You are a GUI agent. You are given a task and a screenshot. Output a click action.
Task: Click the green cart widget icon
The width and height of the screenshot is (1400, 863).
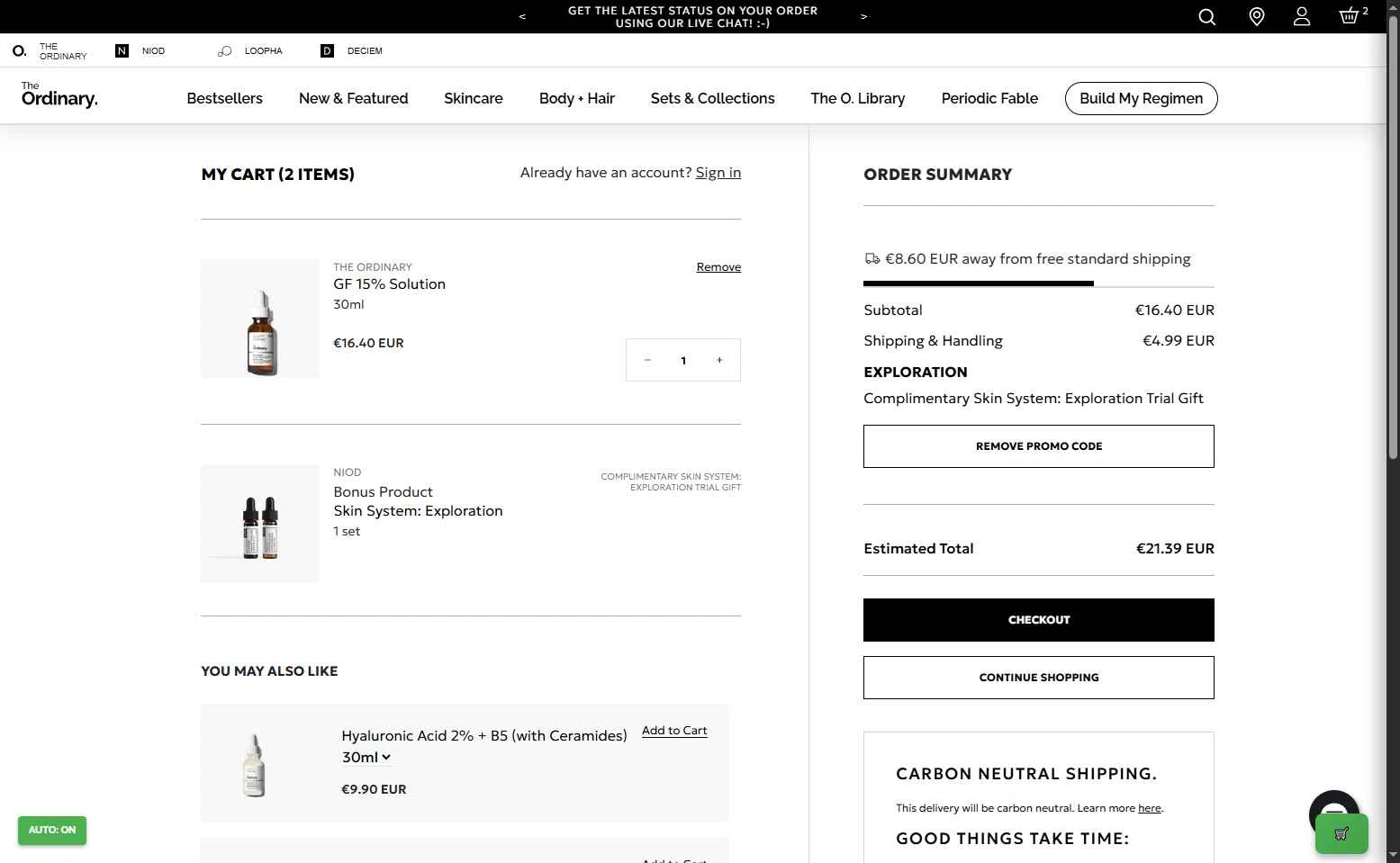coord(1341,833)
